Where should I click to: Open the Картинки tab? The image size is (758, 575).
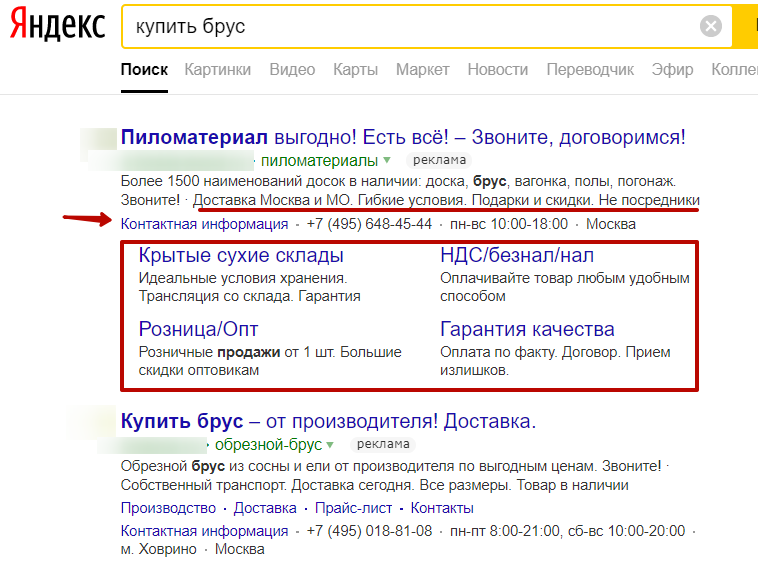218,70
